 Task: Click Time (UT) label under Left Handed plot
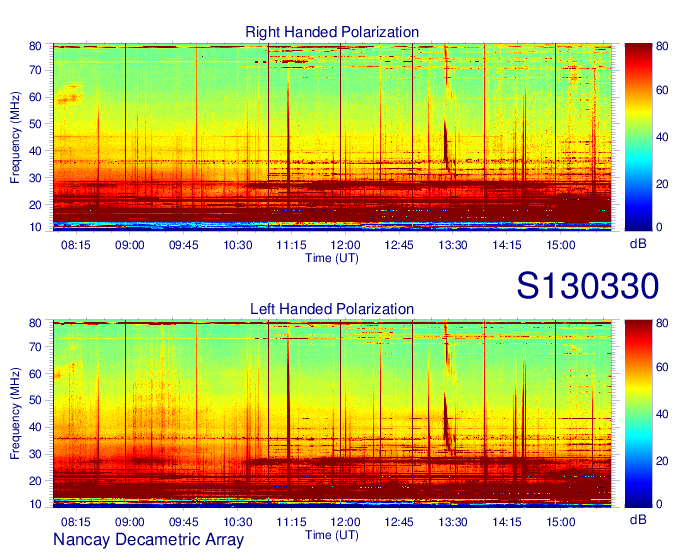pos(332,535)
